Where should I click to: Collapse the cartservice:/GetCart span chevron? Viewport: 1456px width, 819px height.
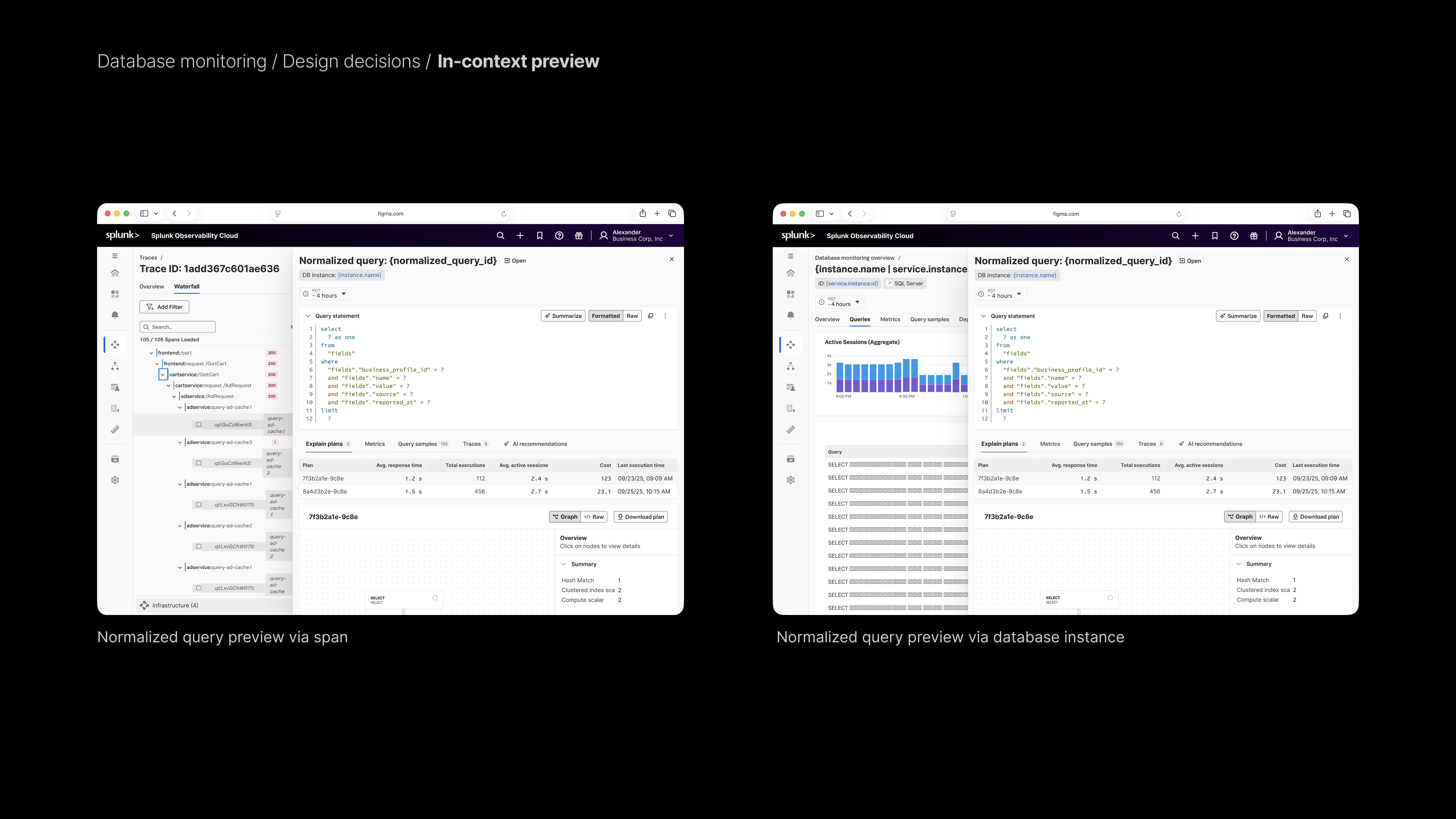[163, 375]
